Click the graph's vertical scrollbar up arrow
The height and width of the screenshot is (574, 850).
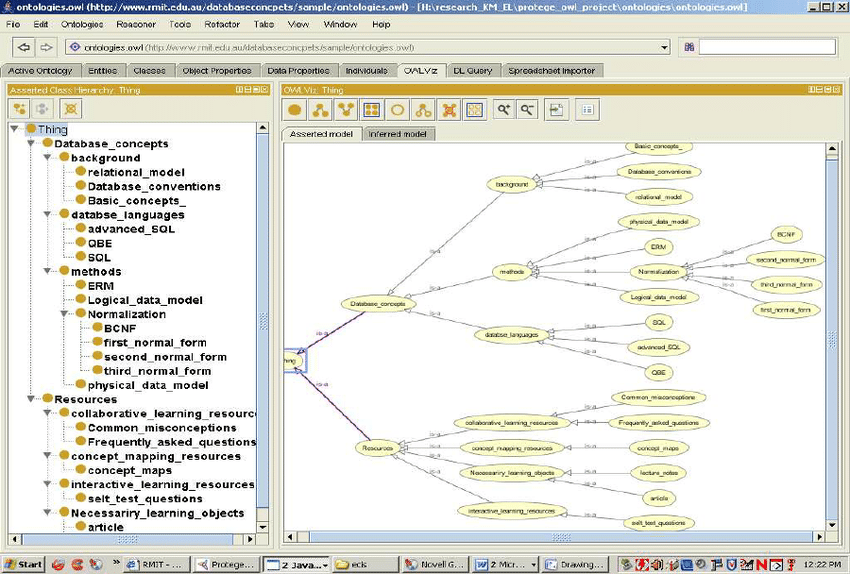tap(832, 147)
